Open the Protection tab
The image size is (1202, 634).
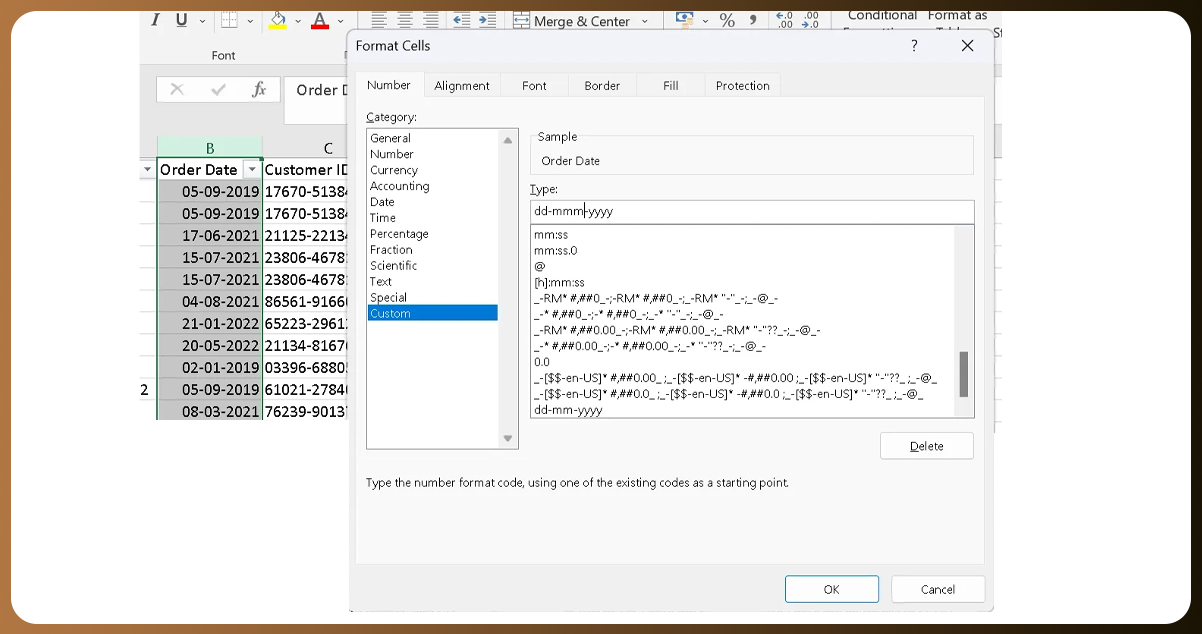point(742,86)
